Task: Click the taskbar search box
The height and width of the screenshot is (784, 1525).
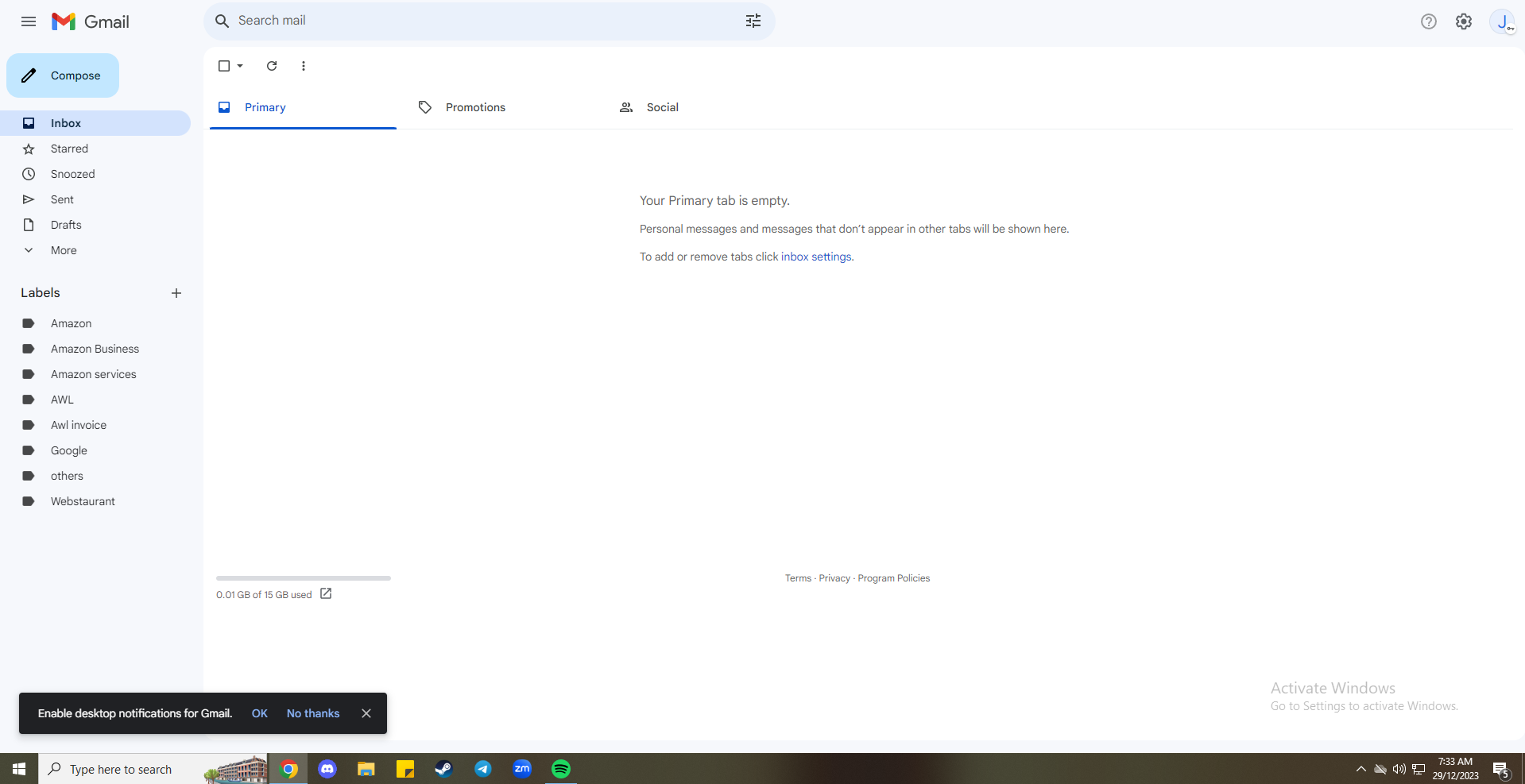Action: [x=153, y=769]
